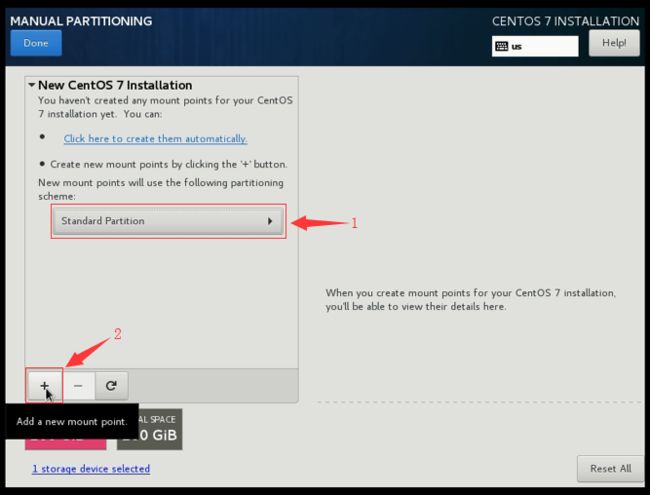Click here to create them automatically link
The width and height of the screenshot is (650, 495).
point(155,138)
